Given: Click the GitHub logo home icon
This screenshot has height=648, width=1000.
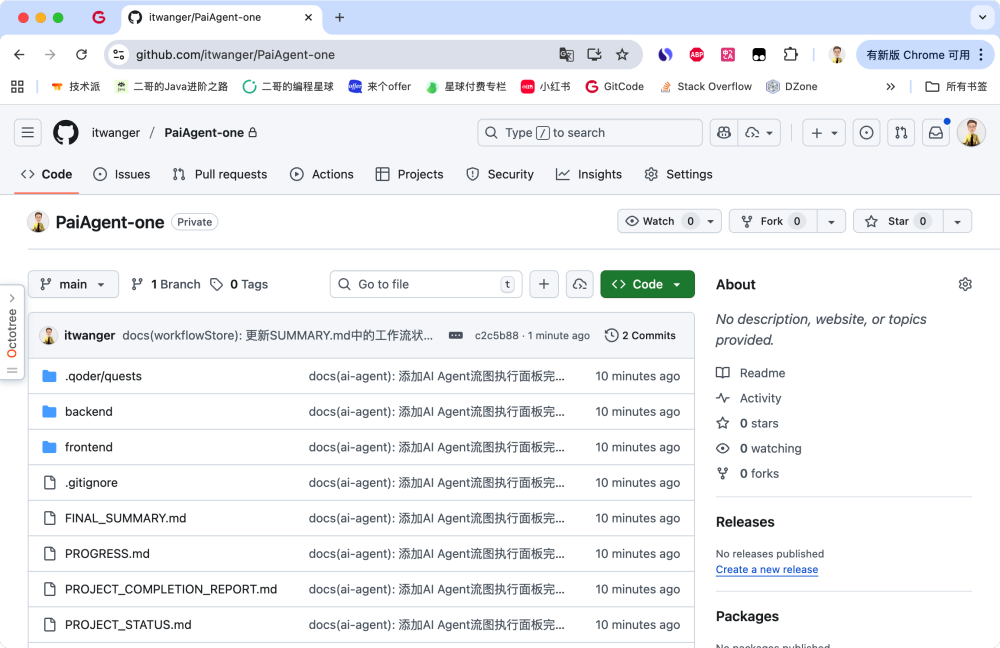Looking at the screenshot, I should [x=66, y=133].
